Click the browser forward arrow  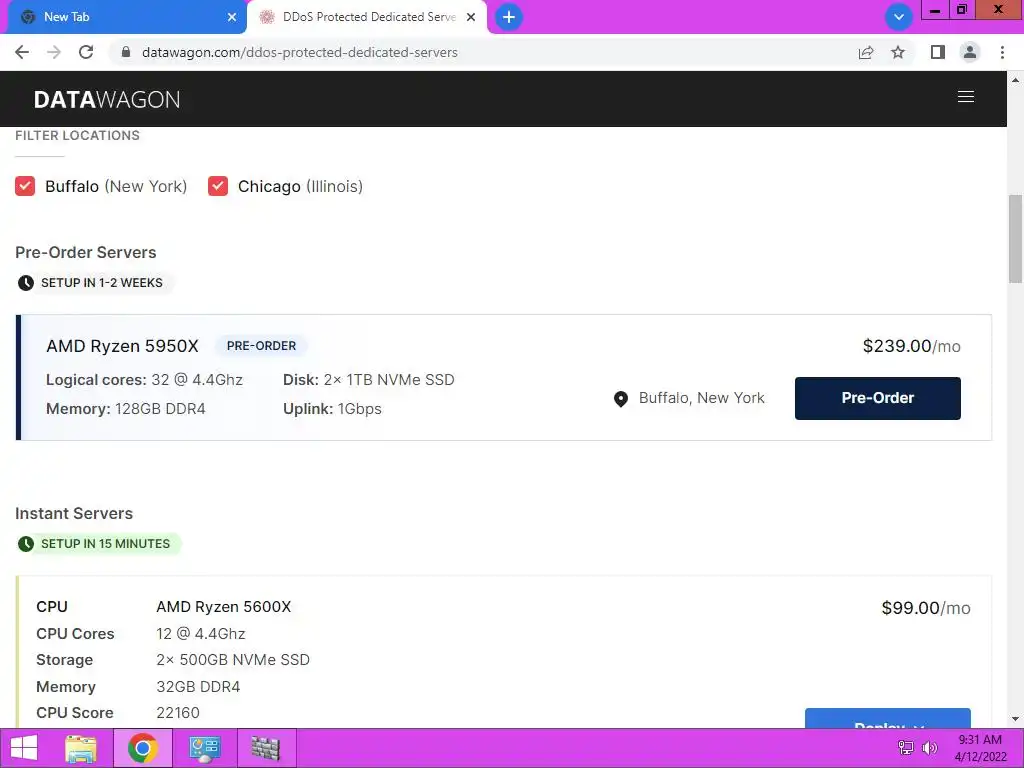pos(54,52)
